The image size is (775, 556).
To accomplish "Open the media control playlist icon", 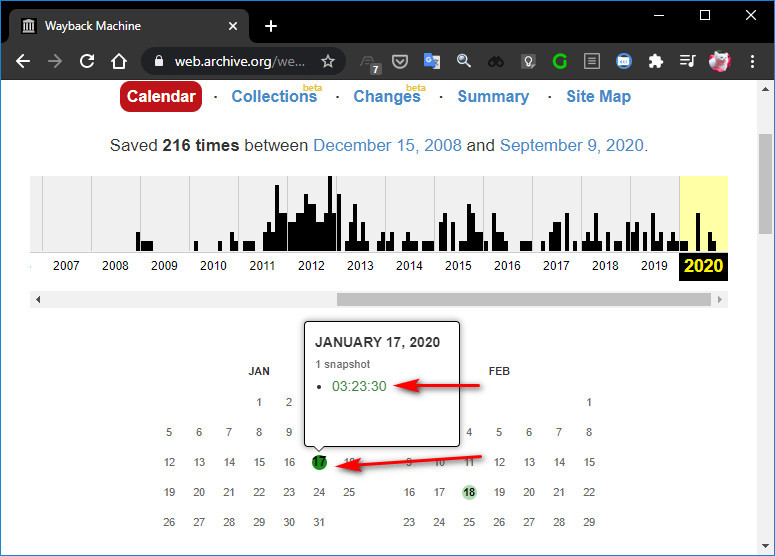I will tap(688, 61).
